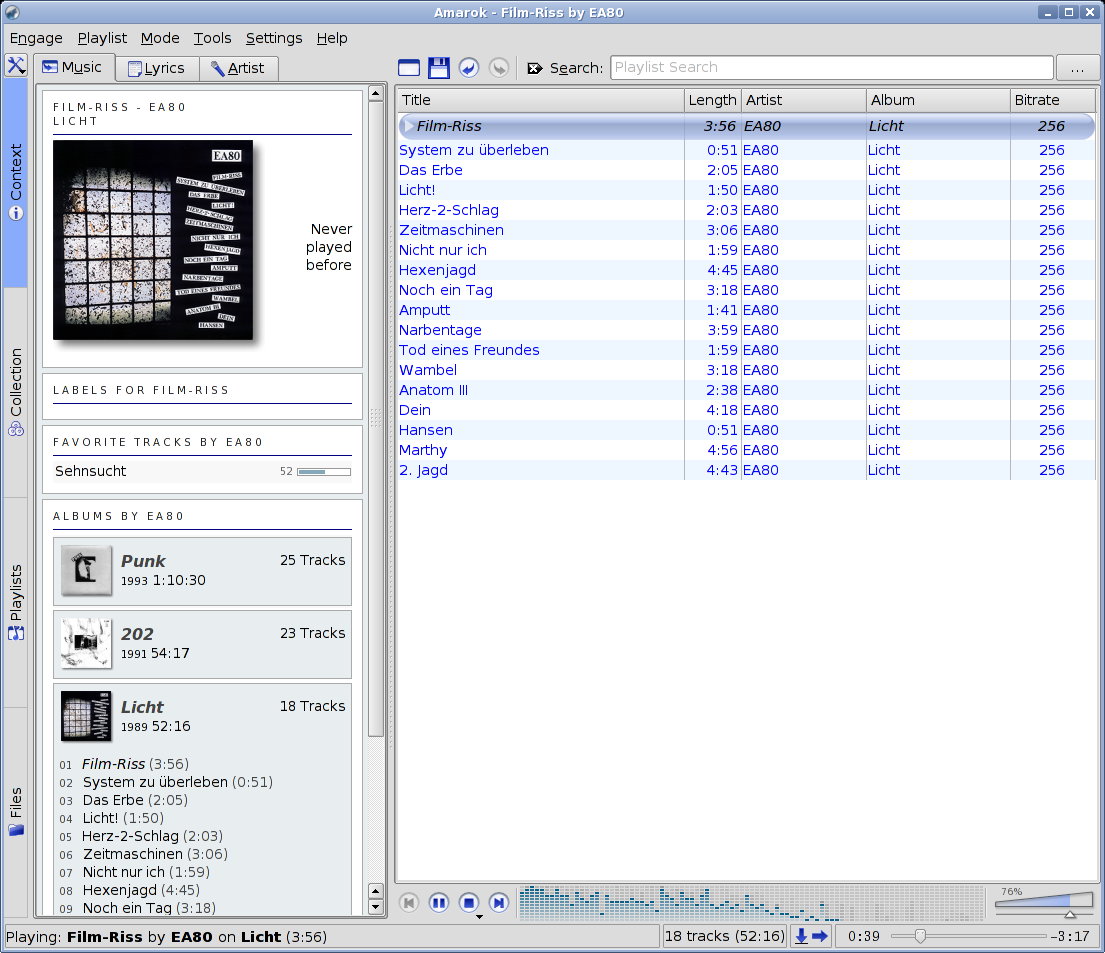
Task: Click the spectrum analyzer visualization
Action: point(751,903)
